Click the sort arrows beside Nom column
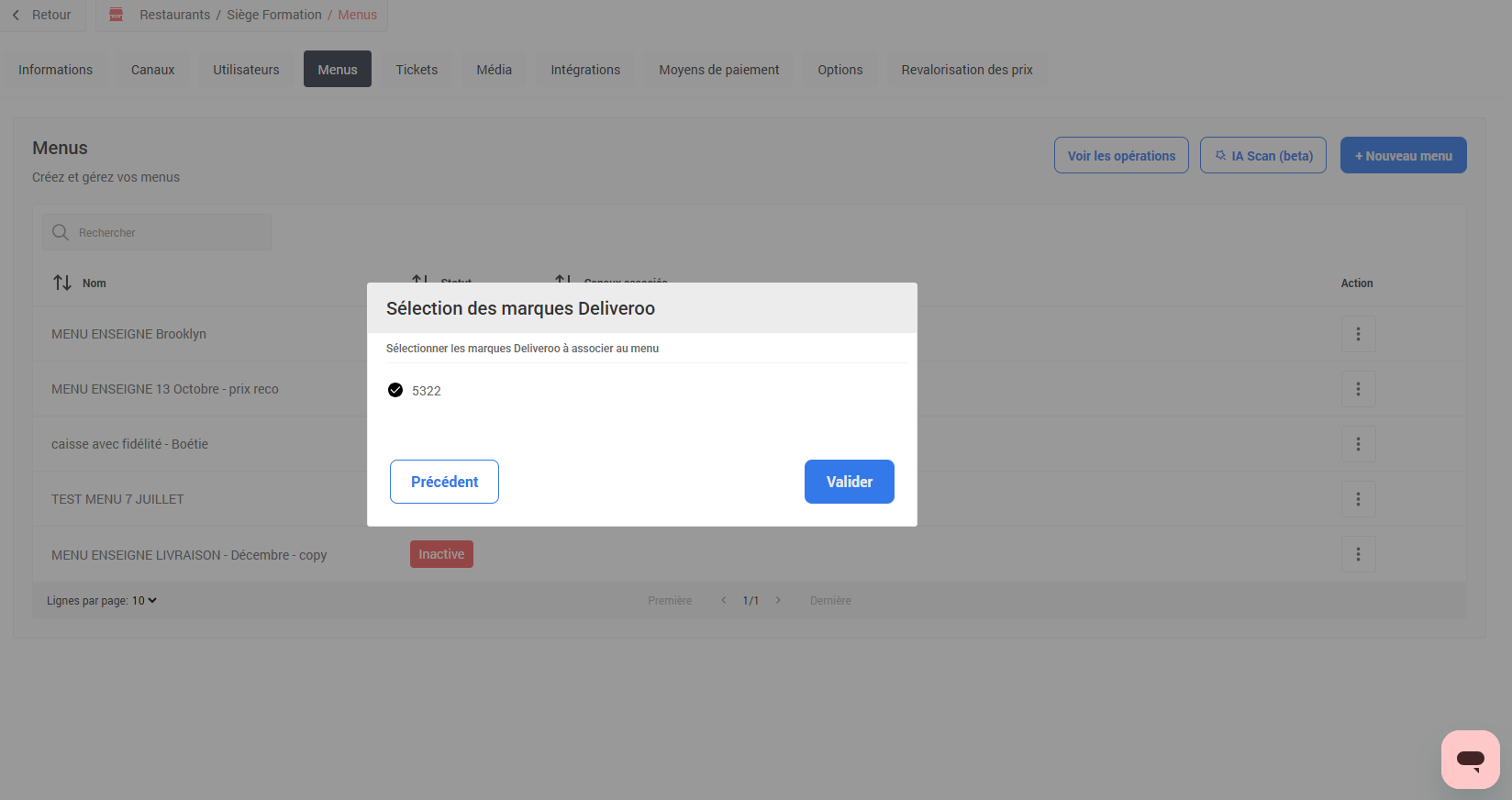1512x800 pixels. (62, 283)
